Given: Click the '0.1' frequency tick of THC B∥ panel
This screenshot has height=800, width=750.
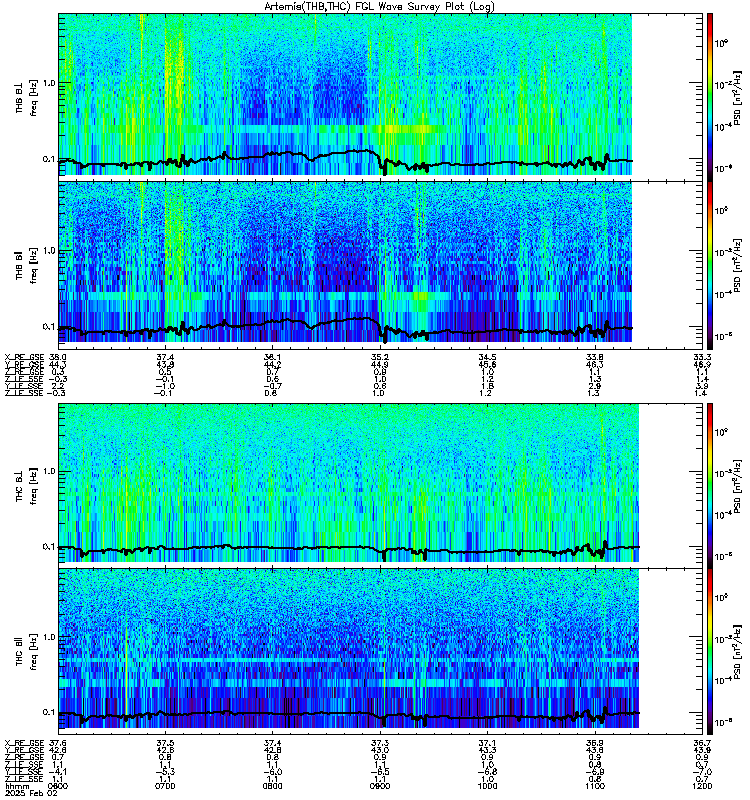Looking at the screenshot, I should click(49, 712).
